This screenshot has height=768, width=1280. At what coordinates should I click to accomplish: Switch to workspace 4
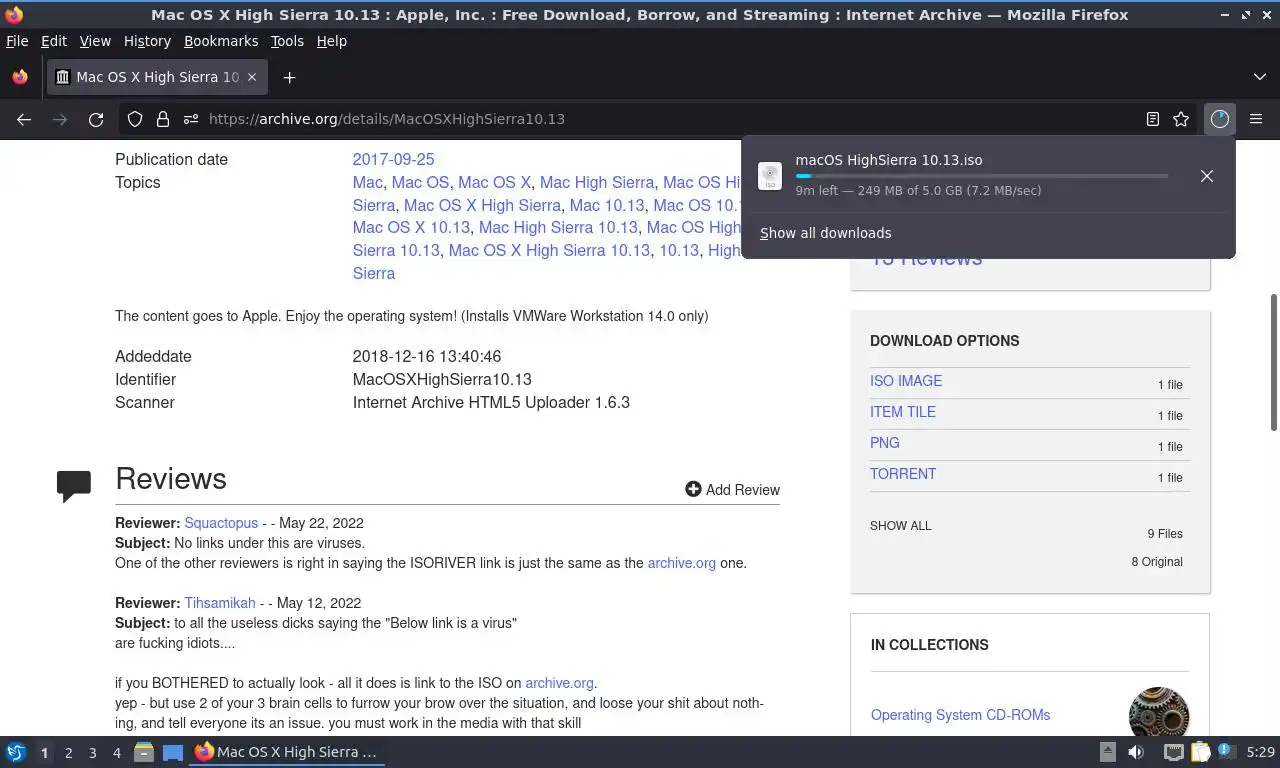[116, 752]
